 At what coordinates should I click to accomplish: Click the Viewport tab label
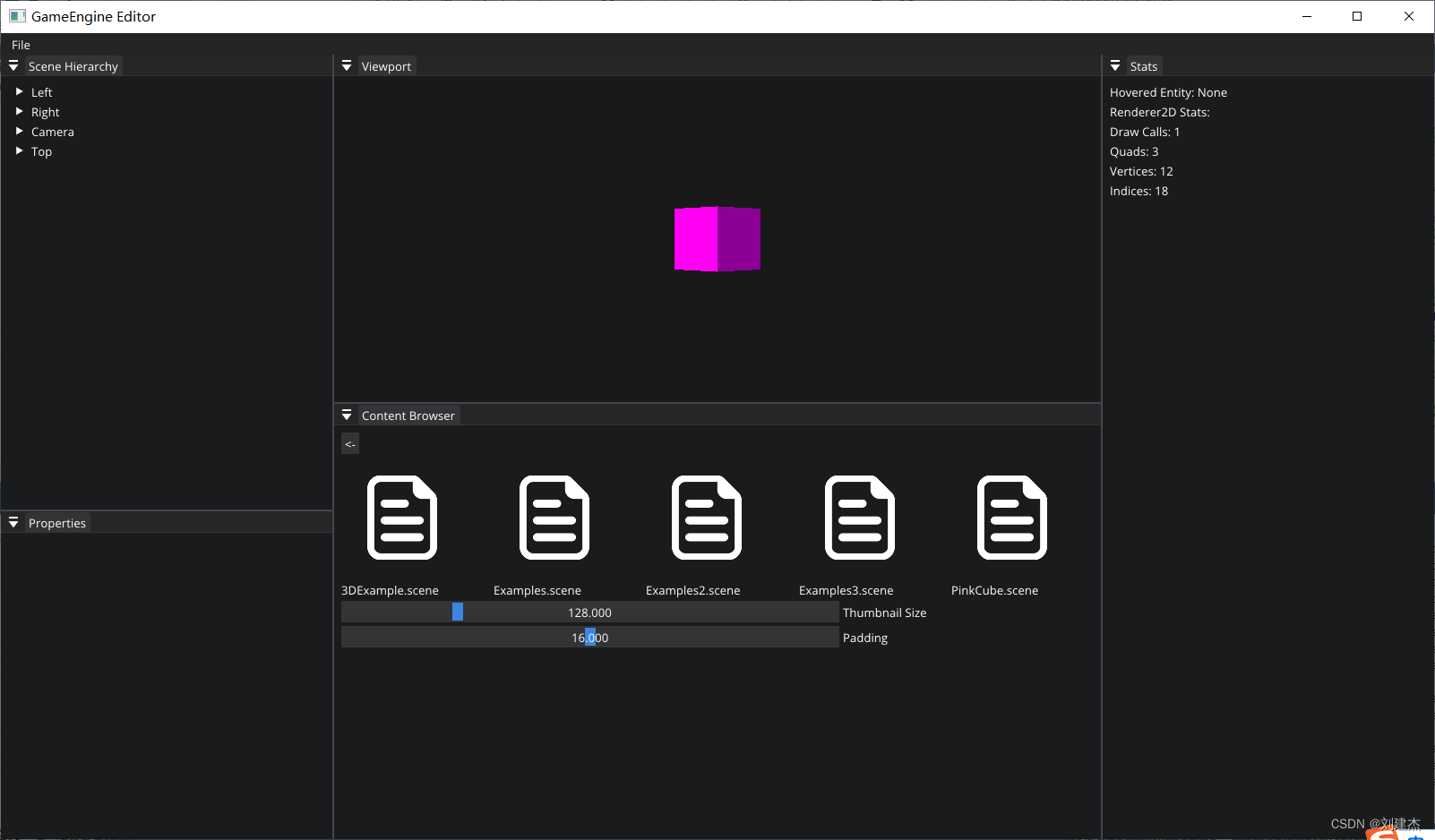[x=386, y=65]
